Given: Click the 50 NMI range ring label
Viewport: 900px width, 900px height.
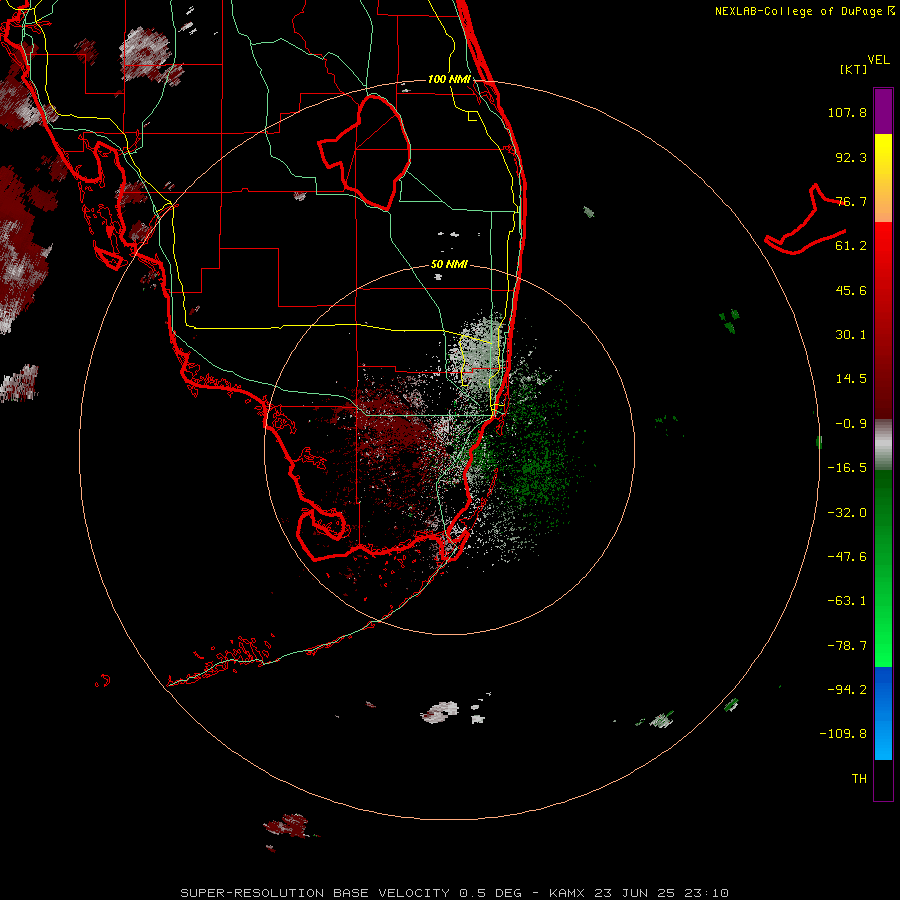Looking at the screenshot, I should (x=449, y=265).
